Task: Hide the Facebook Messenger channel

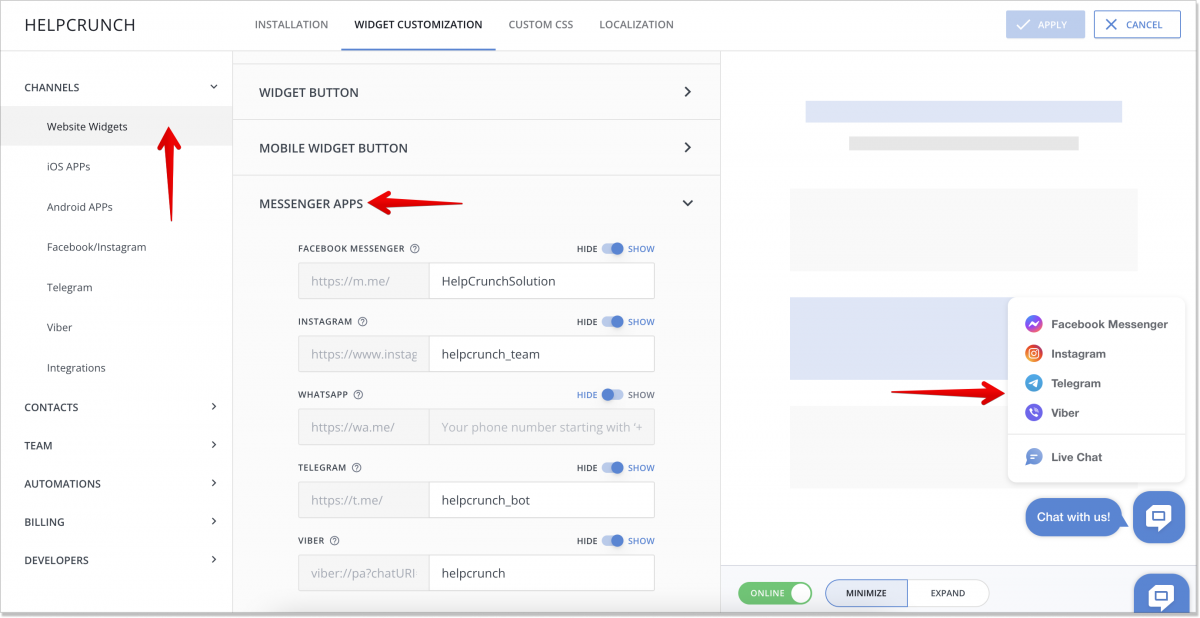Action: 587,248
